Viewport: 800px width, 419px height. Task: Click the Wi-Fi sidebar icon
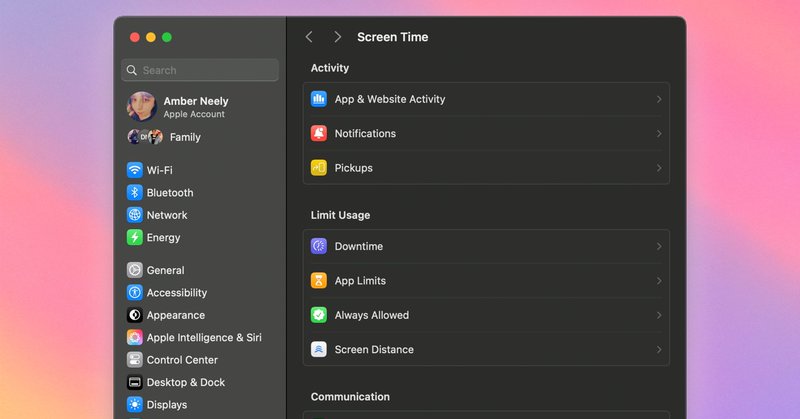[135, 170]
